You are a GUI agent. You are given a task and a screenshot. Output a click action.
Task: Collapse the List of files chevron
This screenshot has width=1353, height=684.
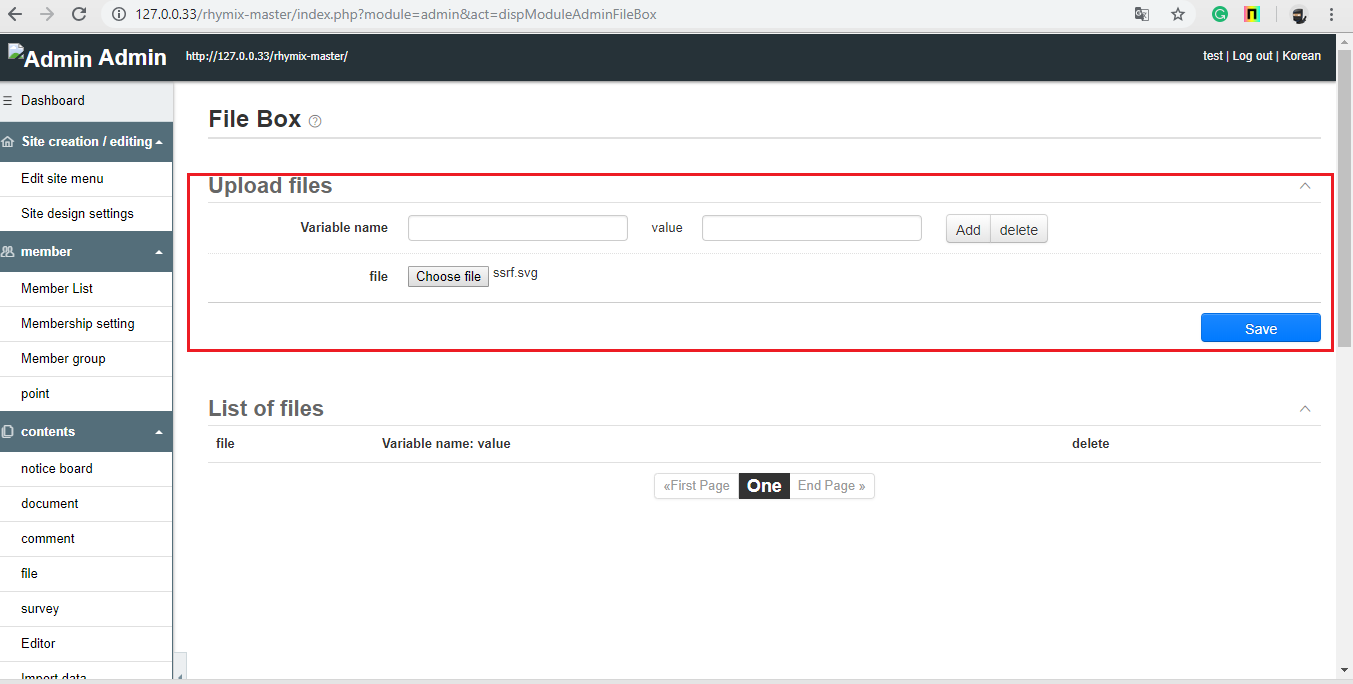coord(1304,409)
